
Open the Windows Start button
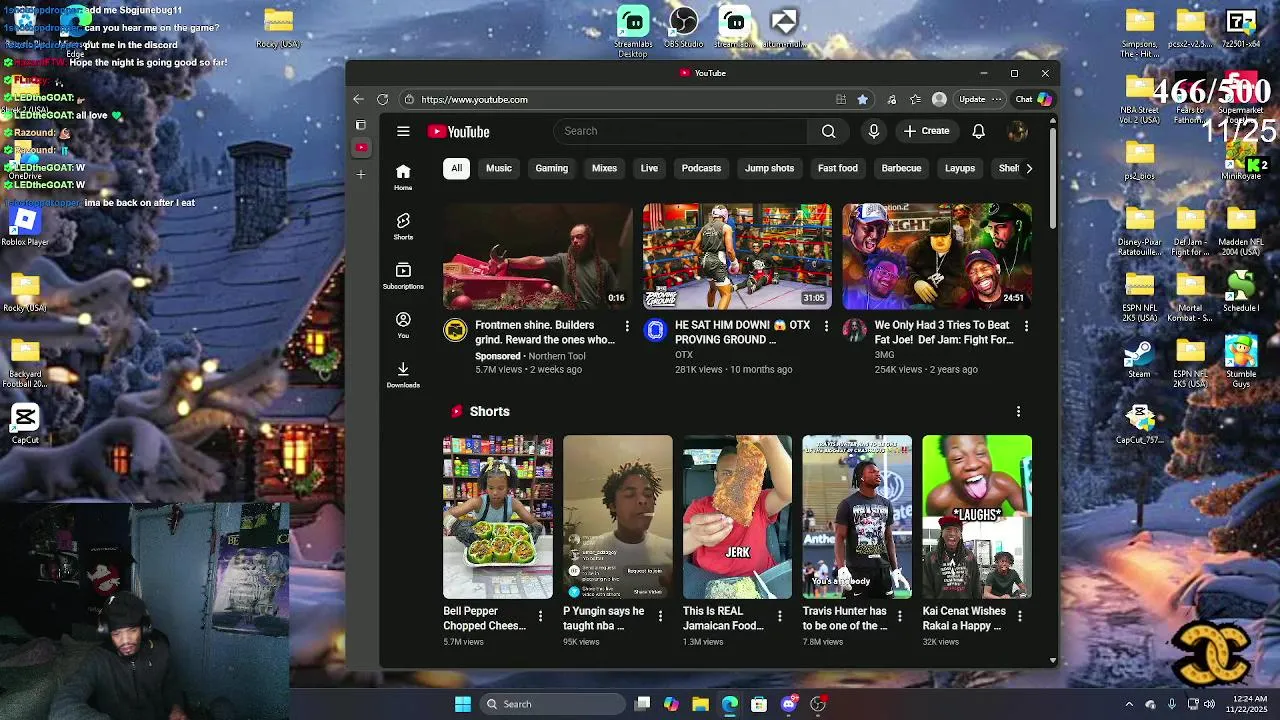click(463, 704)
